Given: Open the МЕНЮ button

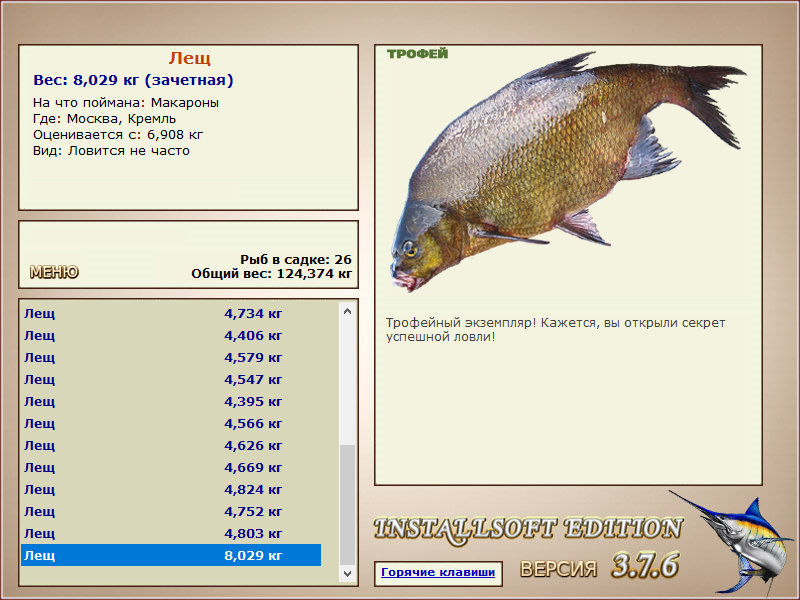Looking at the screenshot, I should click(54, 272).
